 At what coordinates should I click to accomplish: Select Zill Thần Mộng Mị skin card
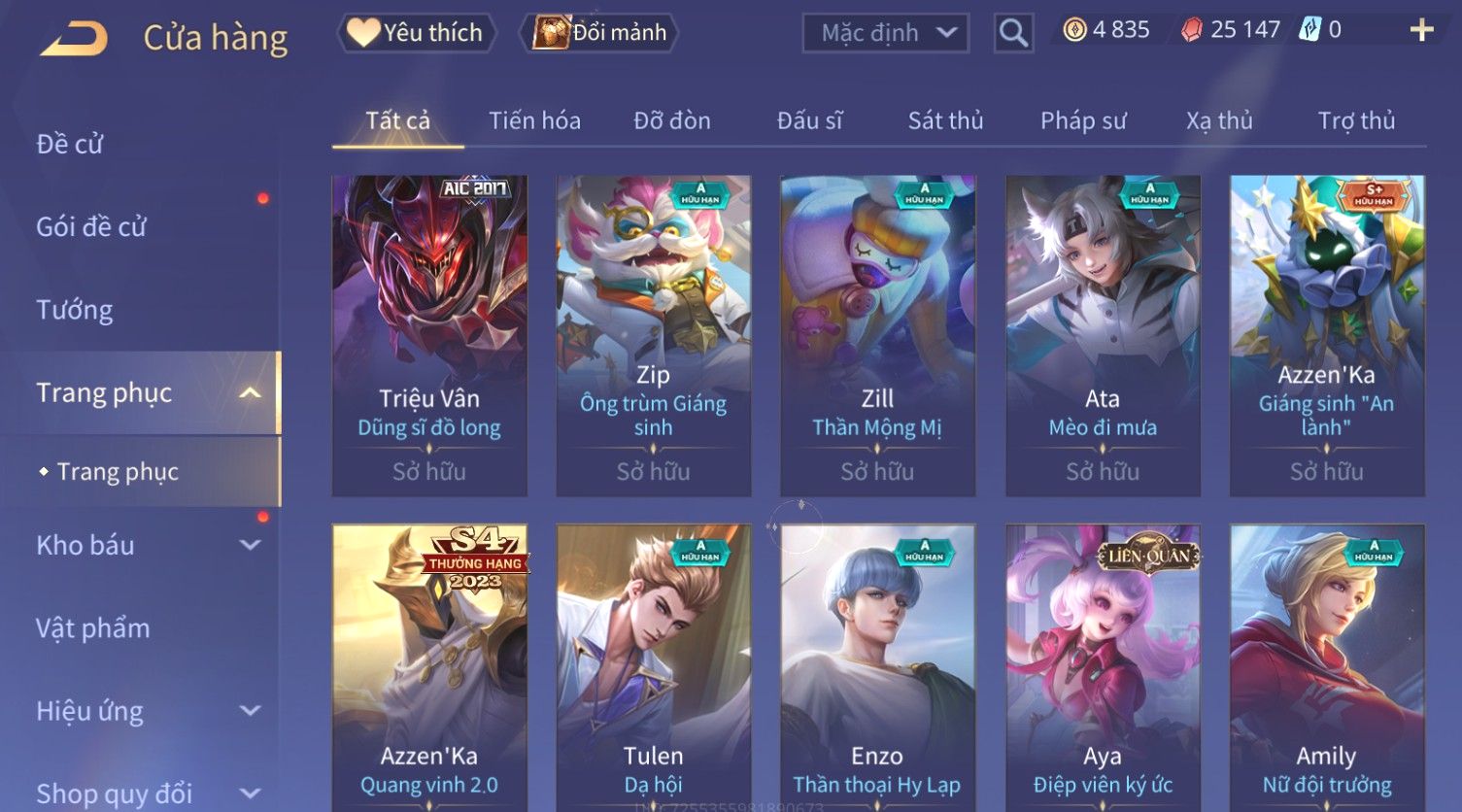[877, 336]
